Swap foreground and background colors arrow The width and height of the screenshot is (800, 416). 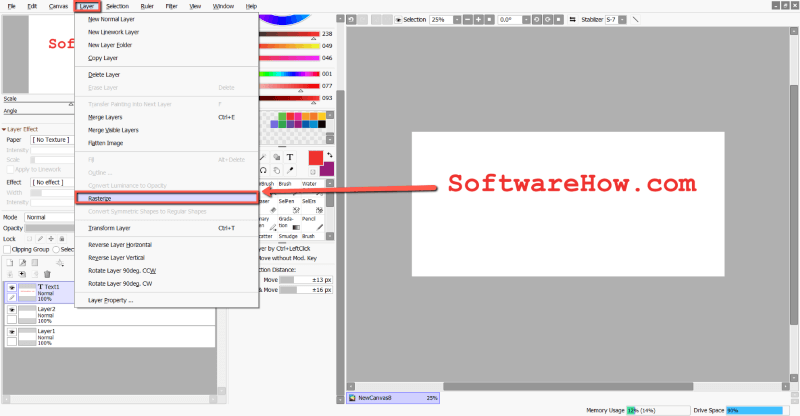pyautogui.click(x=330, y=155)
